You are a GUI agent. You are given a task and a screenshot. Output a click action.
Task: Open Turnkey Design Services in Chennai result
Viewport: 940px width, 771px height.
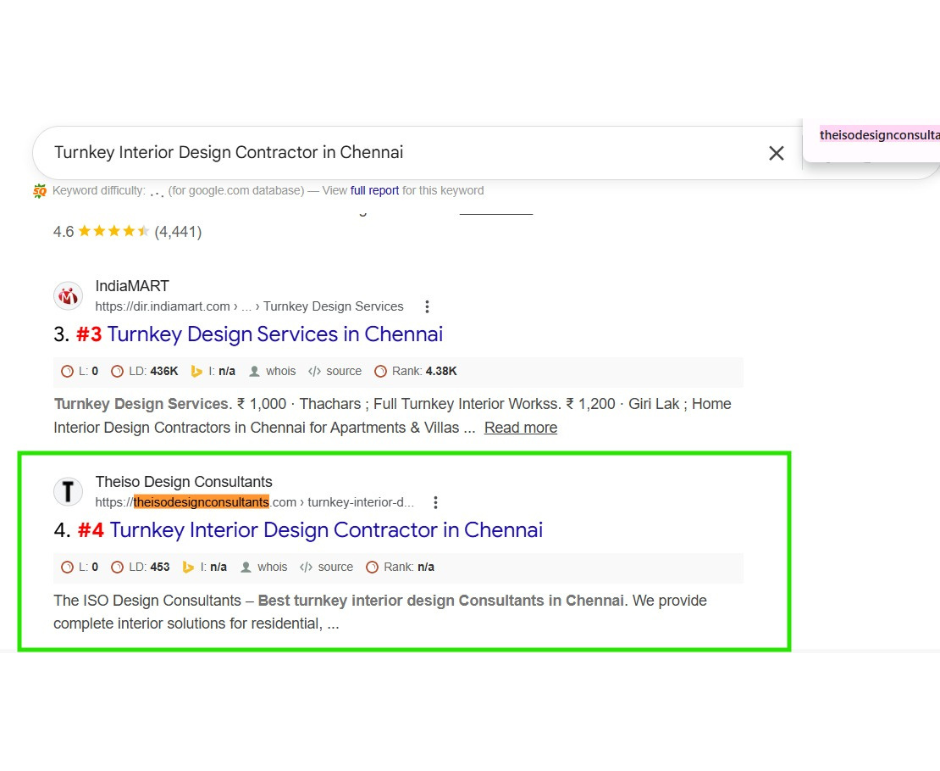pyautogui.click(x=275, y=334)
